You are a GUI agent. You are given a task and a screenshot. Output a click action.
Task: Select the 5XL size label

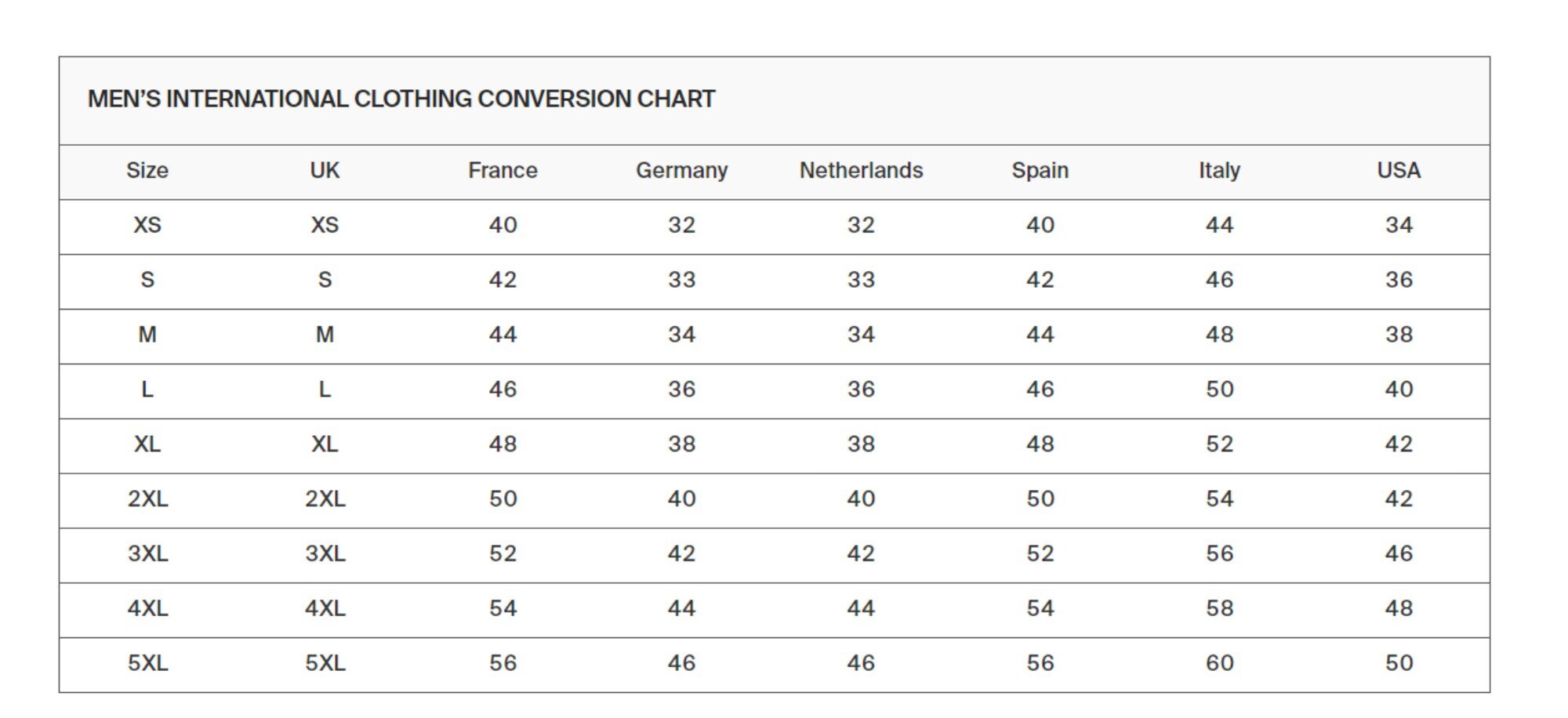[147, 663]
